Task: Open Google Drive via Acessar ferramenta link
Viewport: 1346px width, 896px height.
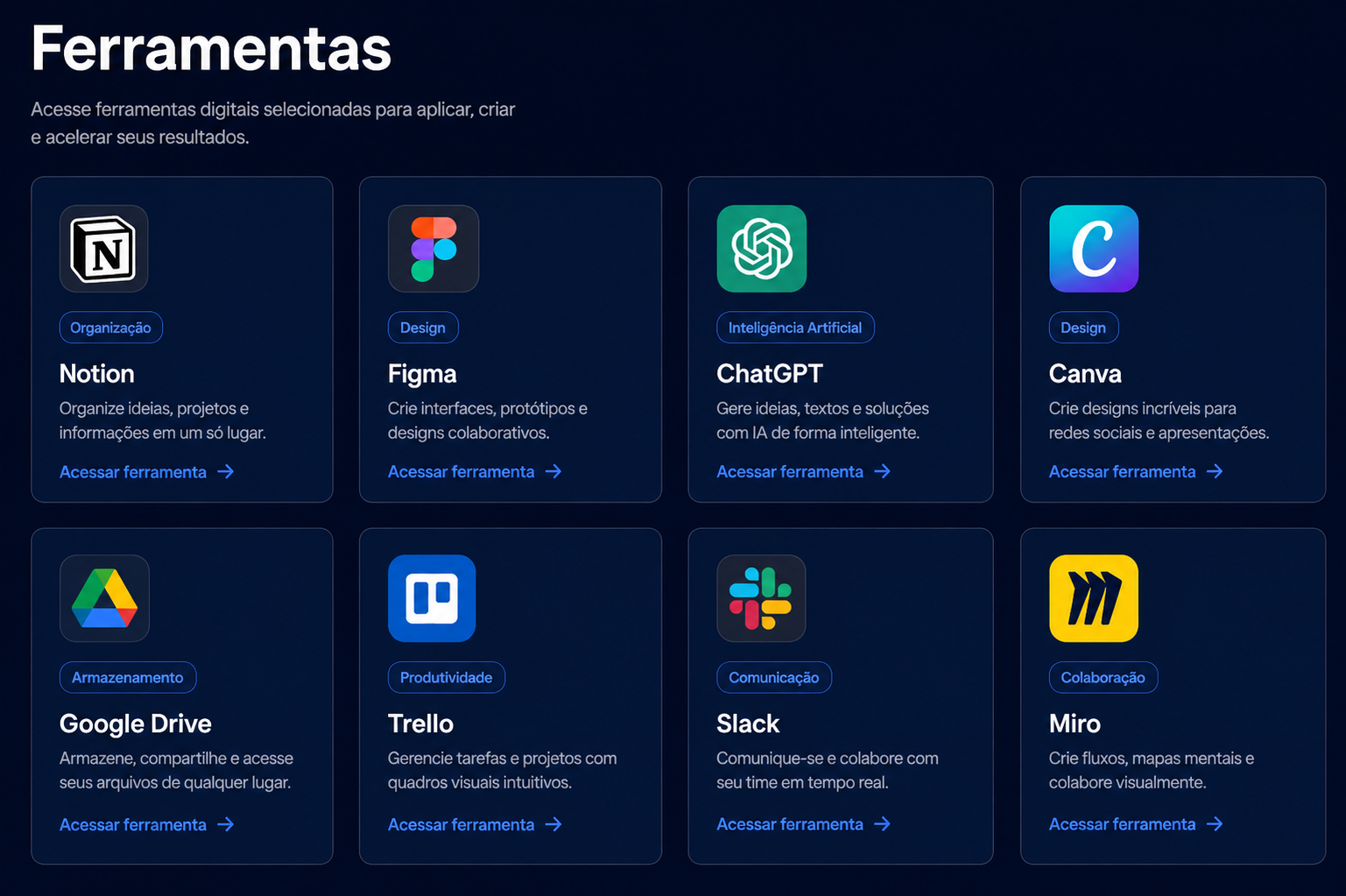Action: pyautogui.click(x=147, y=824)
